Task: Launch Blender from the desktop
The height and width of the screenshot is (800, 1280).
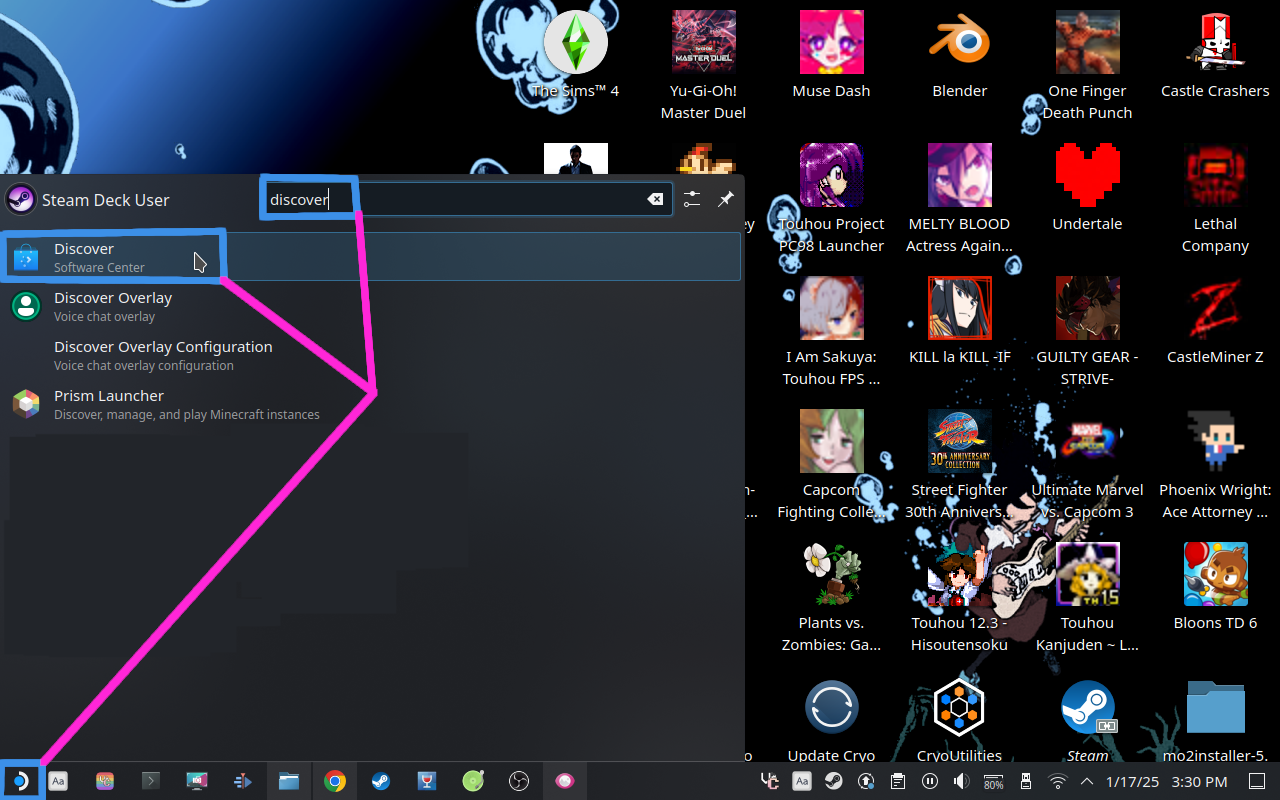Action: click(960, 55)
